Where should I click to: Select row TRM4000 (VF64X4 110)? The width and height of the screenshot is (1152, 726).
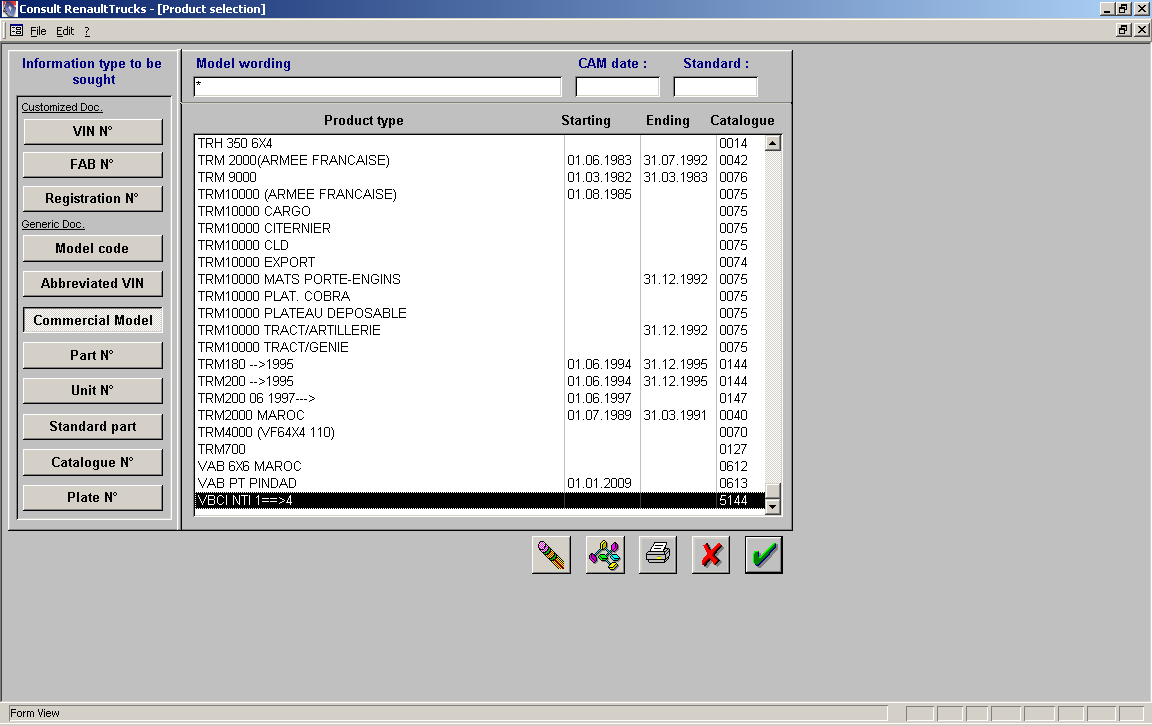[x=480, y=432]
